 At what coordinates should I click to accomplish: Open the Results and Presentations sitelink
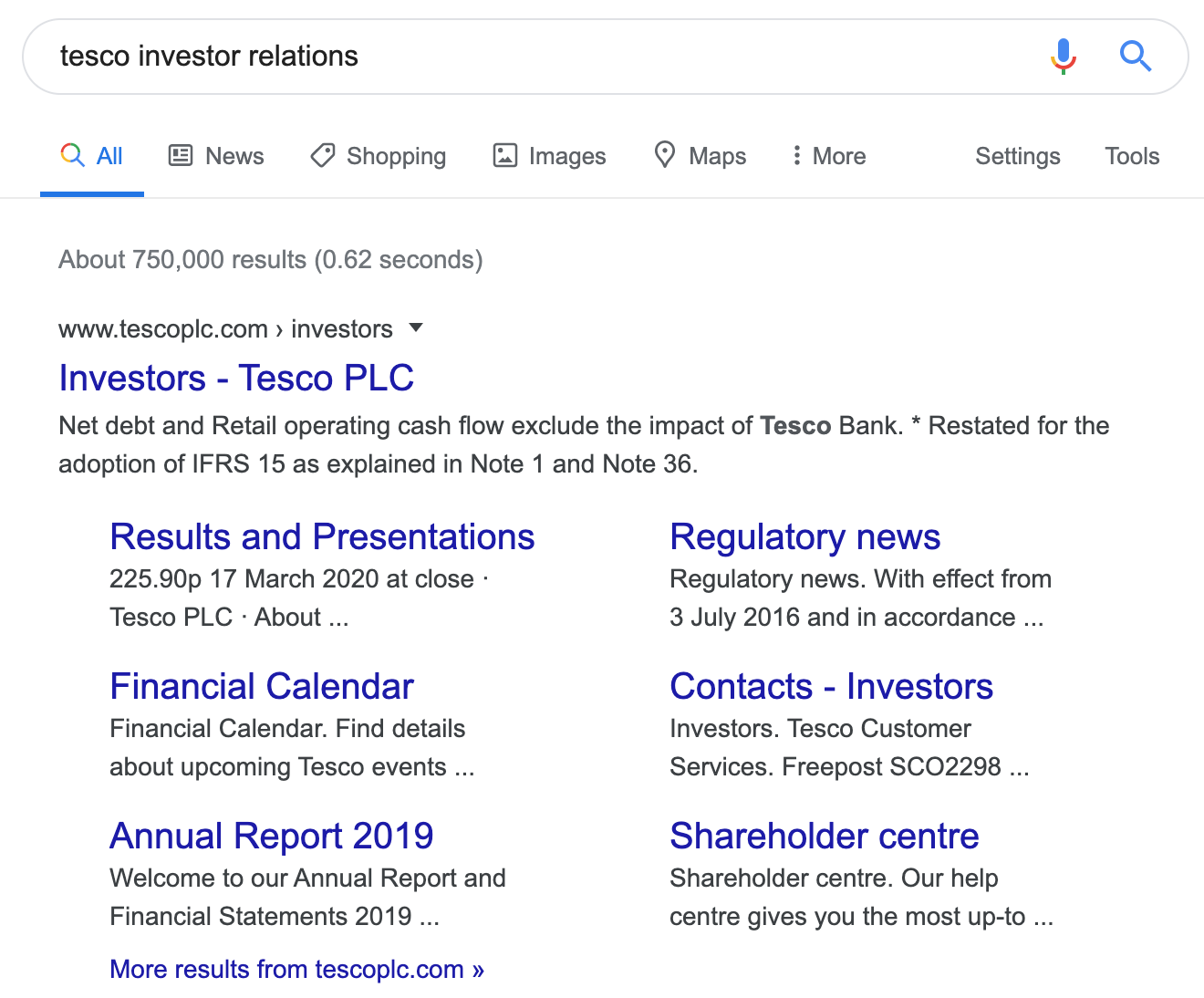pyautogui.click(x=322, y=537)
